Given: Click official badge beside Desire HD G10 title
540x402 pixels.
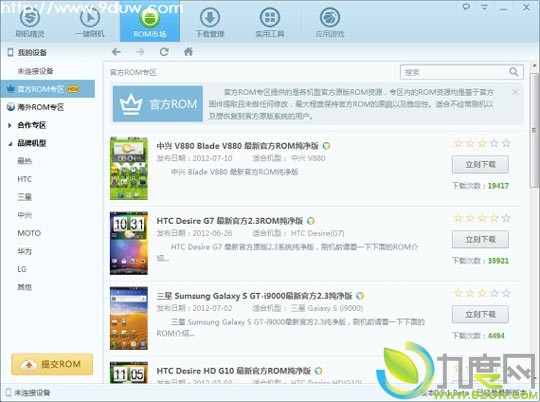Looking at the screenshot, I should [x=319, y=371].
